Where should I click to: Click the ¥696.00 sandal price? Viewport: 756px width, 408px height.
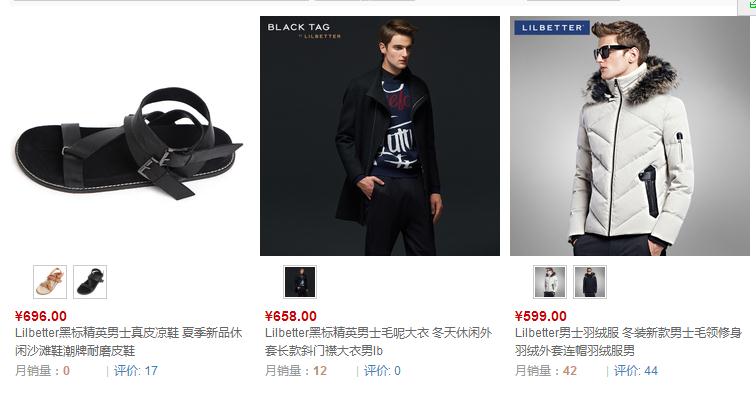(x=40, y=316)
